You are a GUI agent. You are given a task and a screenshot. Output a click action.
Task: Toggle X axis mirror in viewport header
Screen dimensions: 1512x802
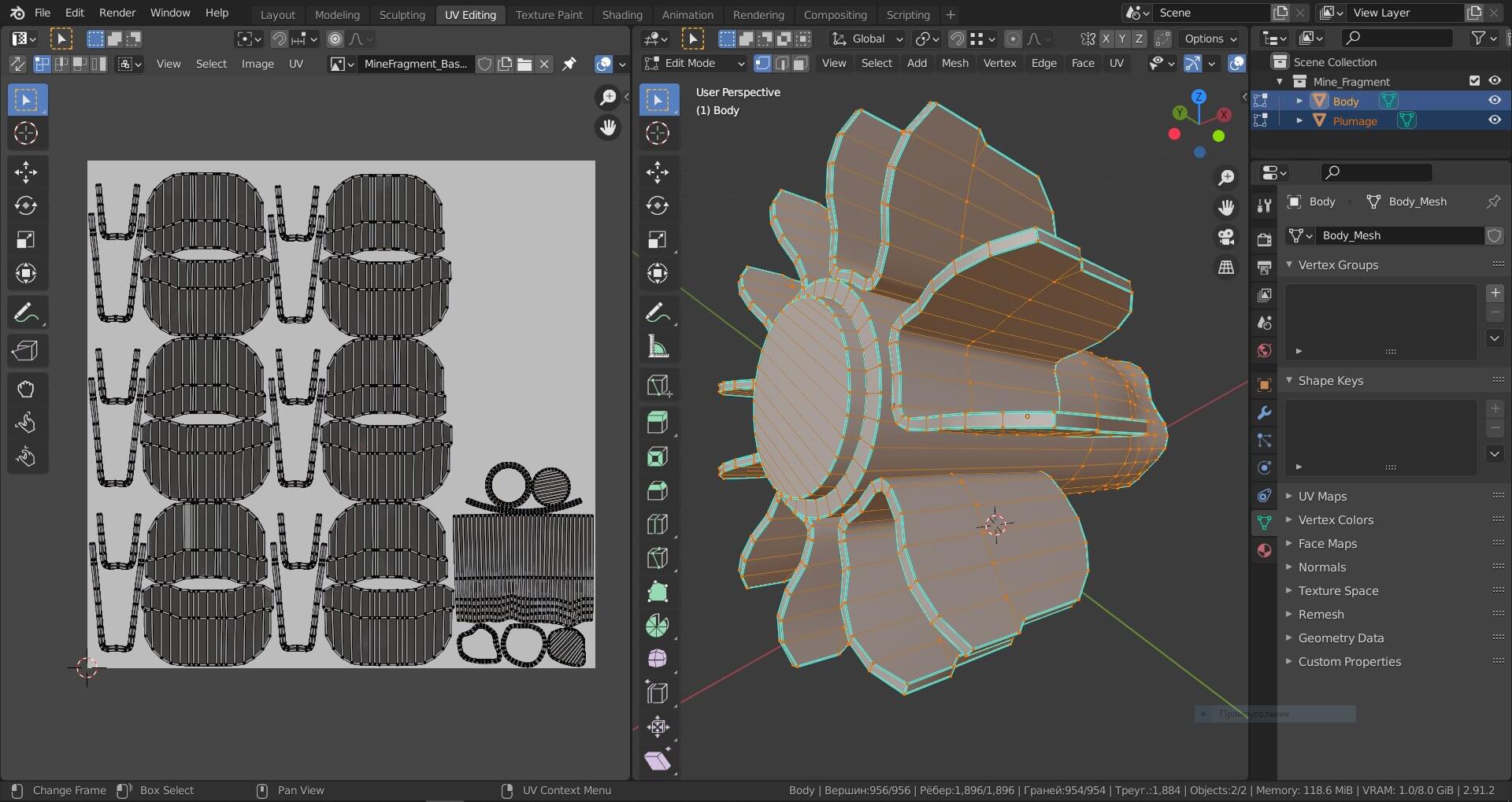1106,39
